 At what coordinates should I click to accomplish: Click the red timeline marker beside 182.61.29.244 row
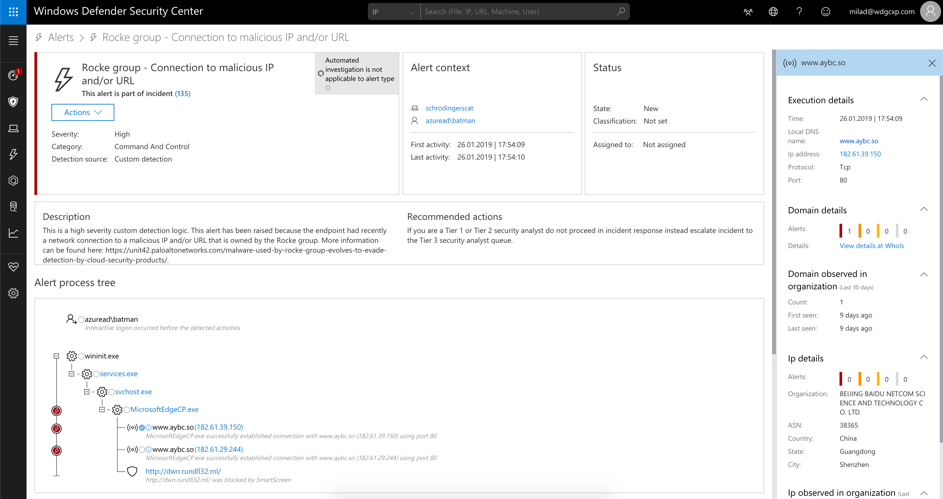click(57, 450)
